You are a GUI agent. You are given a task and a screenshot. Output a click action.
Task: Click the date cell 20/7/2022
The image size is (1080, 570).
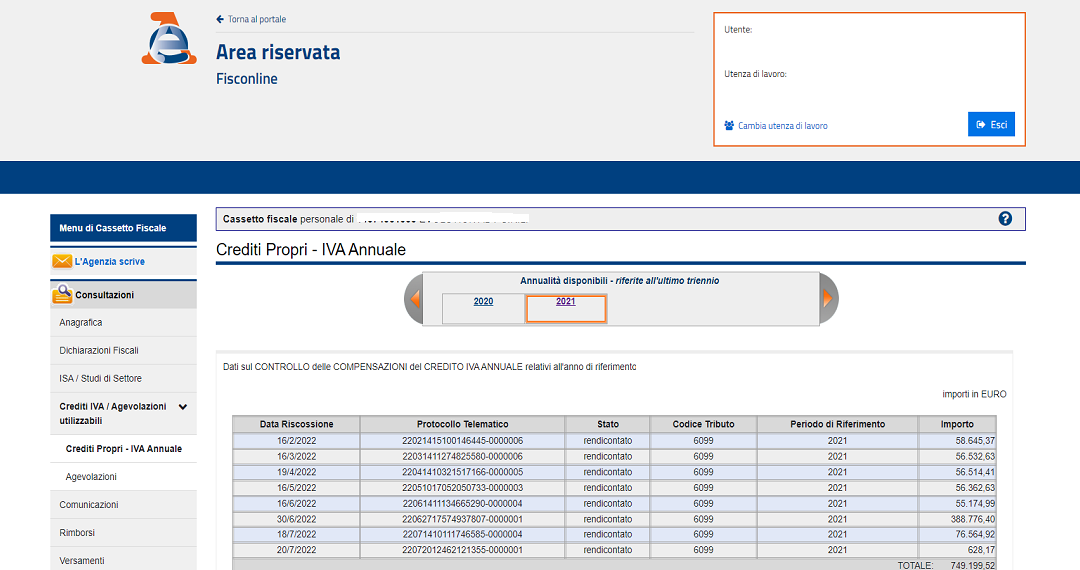(296, 550)
